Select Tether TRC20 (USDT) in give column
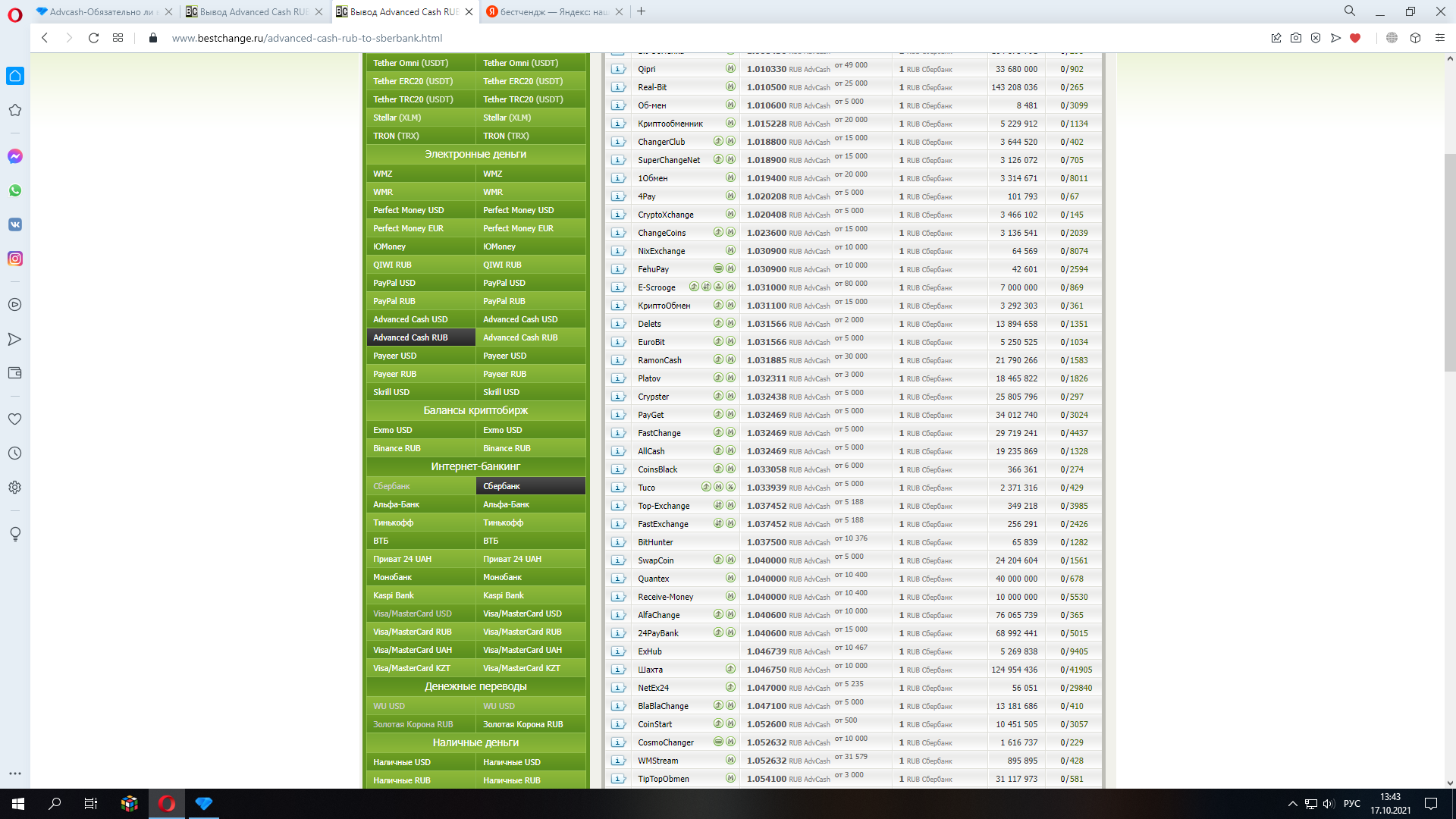The image size is (1456, 819). (x=420, y=99)
